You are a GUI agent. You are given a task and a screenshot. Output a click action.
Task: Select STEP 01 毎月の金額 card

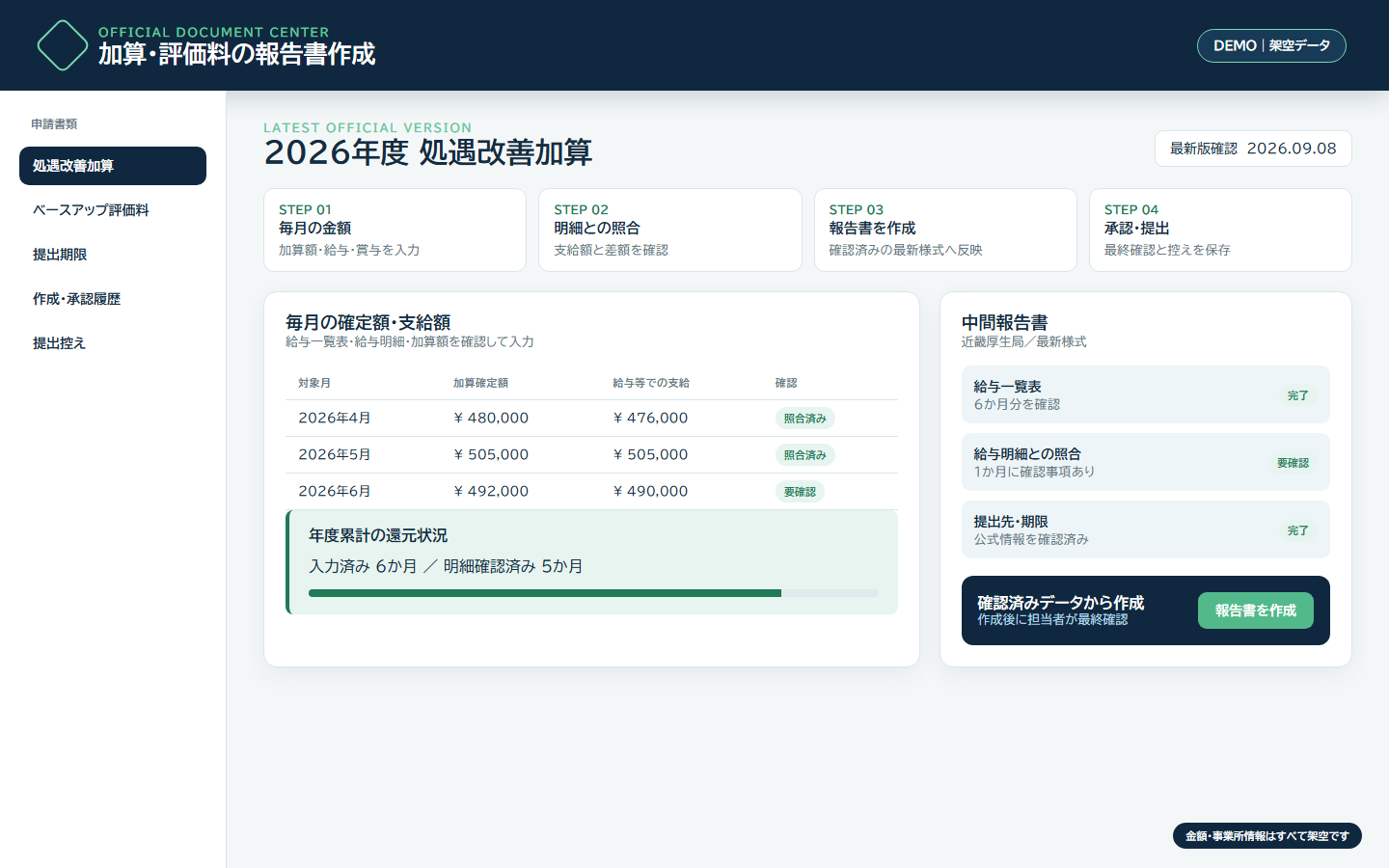click(x=395, y=230)
